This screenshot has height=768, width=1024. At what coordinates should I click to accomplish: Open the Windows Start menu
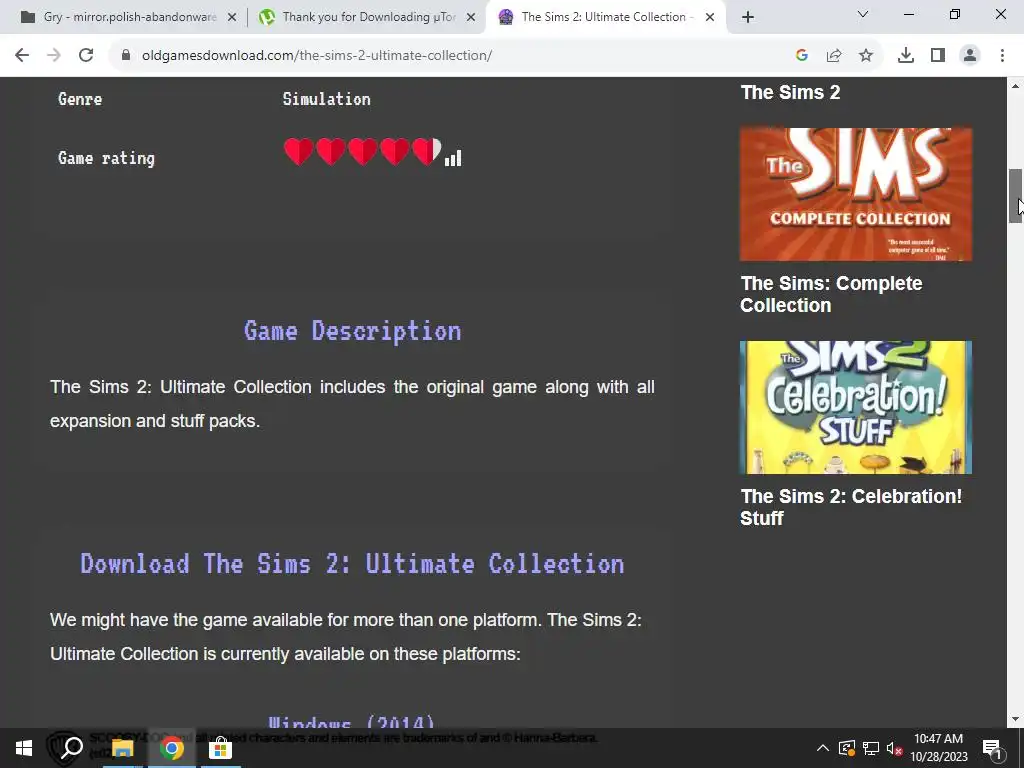pos(24,748)
